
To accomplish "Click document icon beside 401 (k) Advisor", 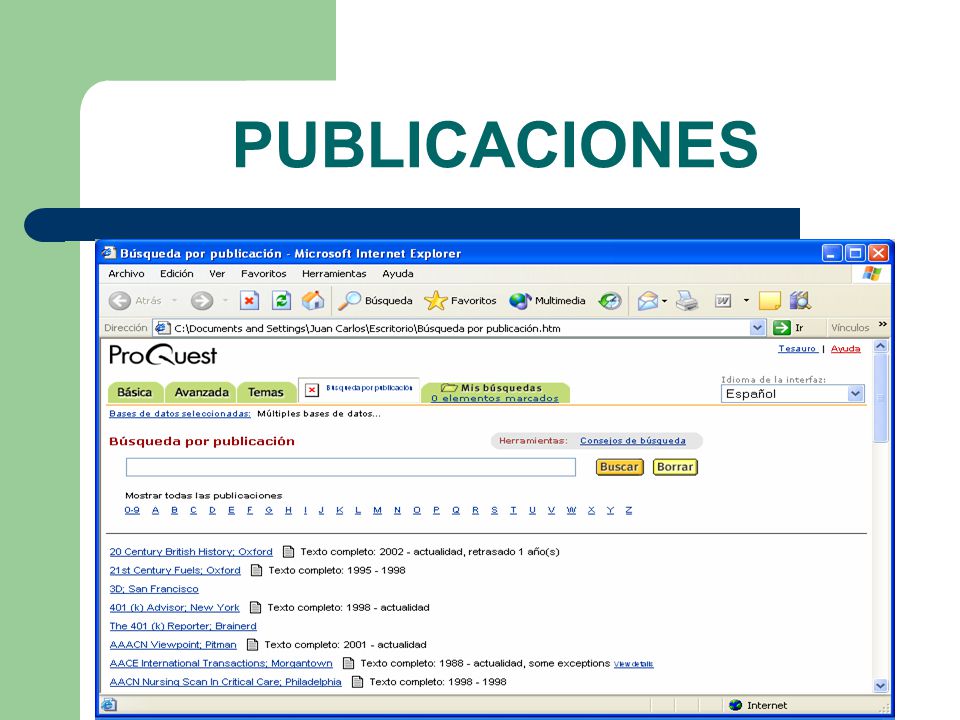I will pos(255,607).
